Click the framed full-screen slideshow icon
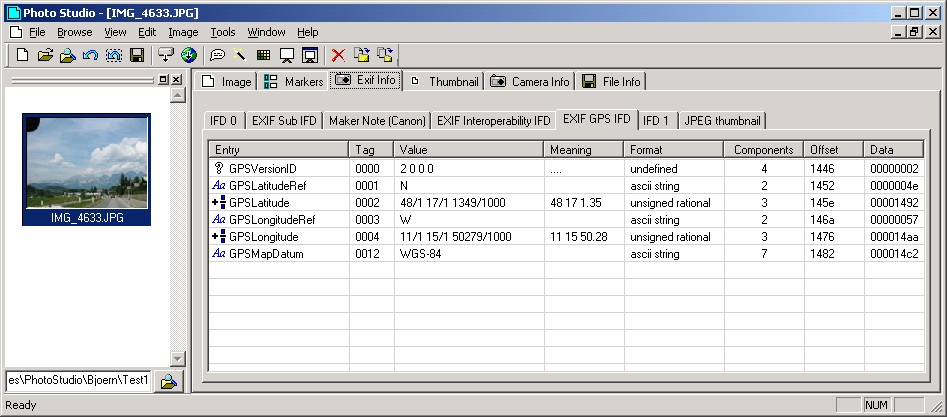This screenshot has height=417, width=947. coord(310,56)
